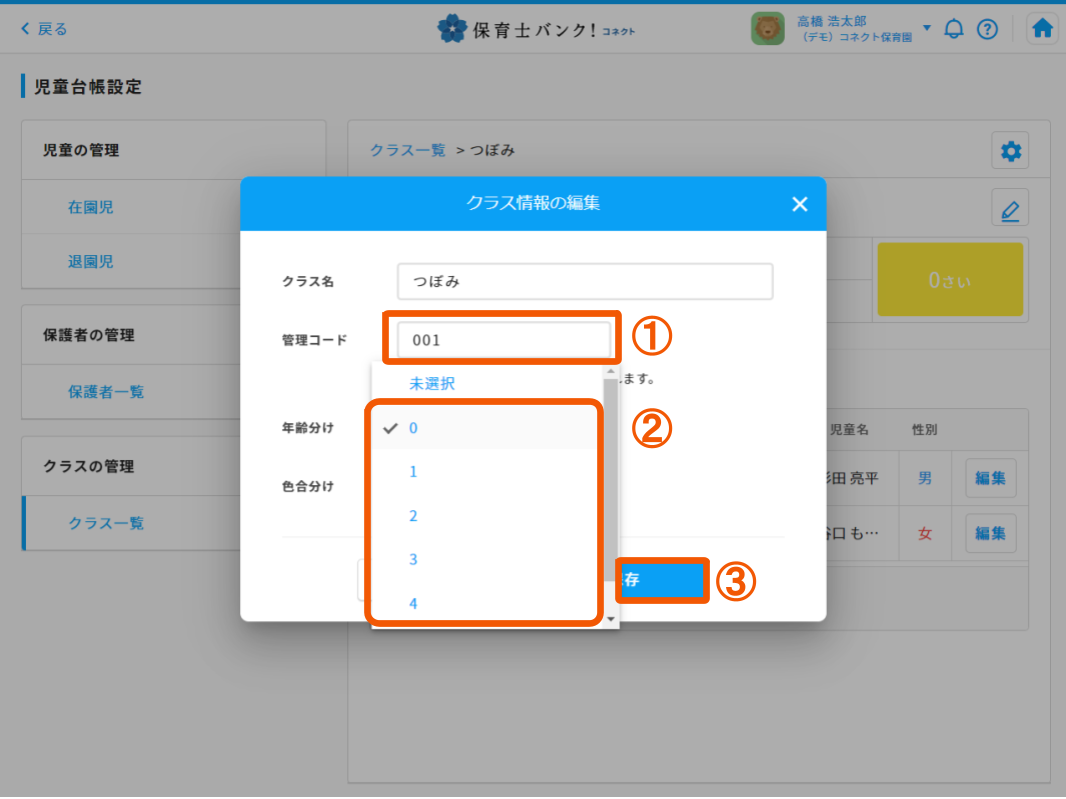The width and height of the screenshot is (1066, 799).
Task: Click the home icon in header
Action: [x=1042, y=29]
